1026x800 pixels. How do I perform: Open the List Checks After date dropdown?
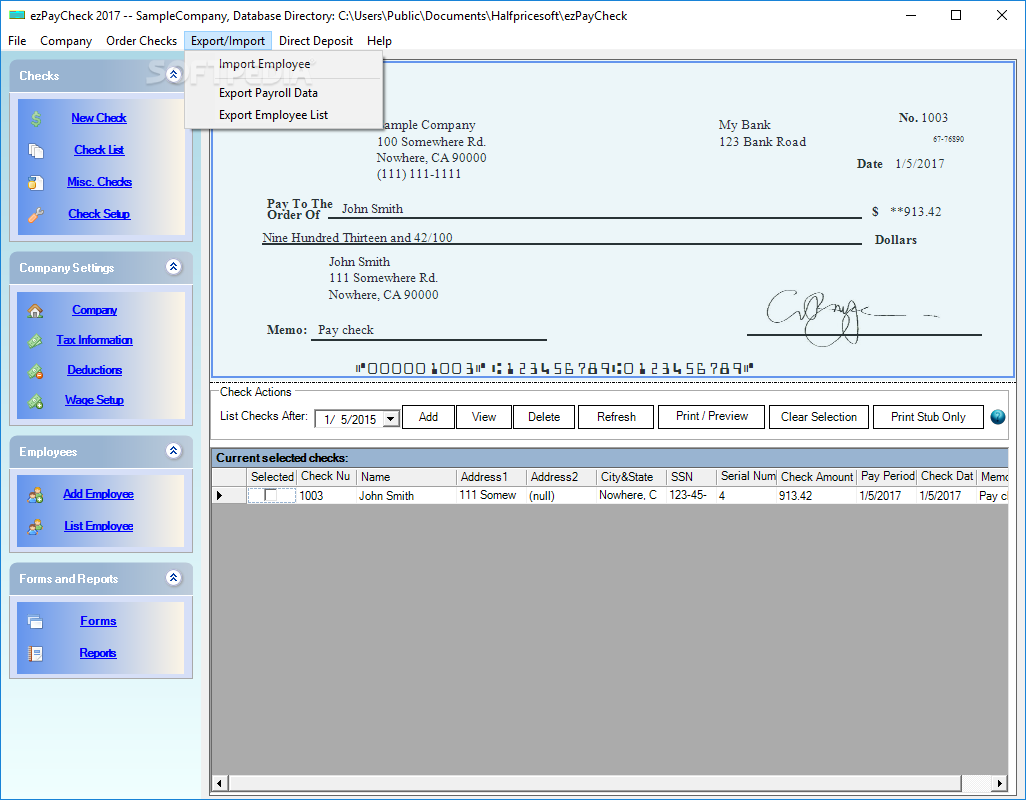[391, 419]
